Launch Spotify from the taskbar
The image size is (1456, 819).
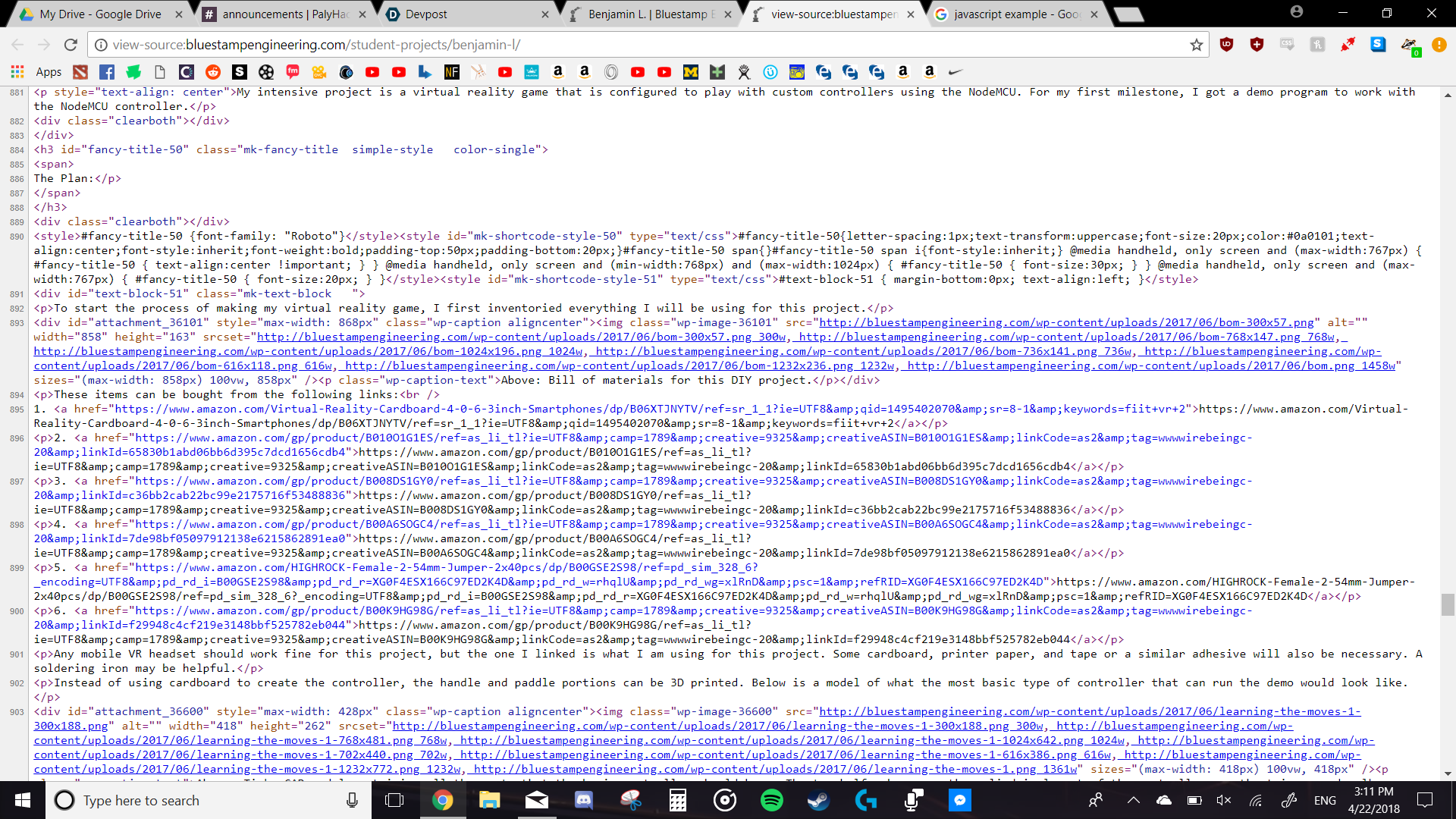[771, 800]
